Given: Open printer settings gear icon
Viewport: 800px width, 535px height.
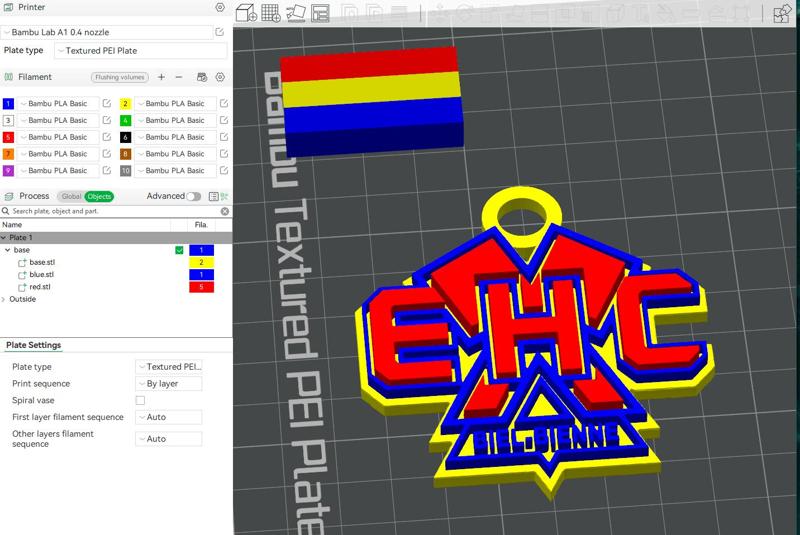Looking at the screenshot, I should (220, 7).
